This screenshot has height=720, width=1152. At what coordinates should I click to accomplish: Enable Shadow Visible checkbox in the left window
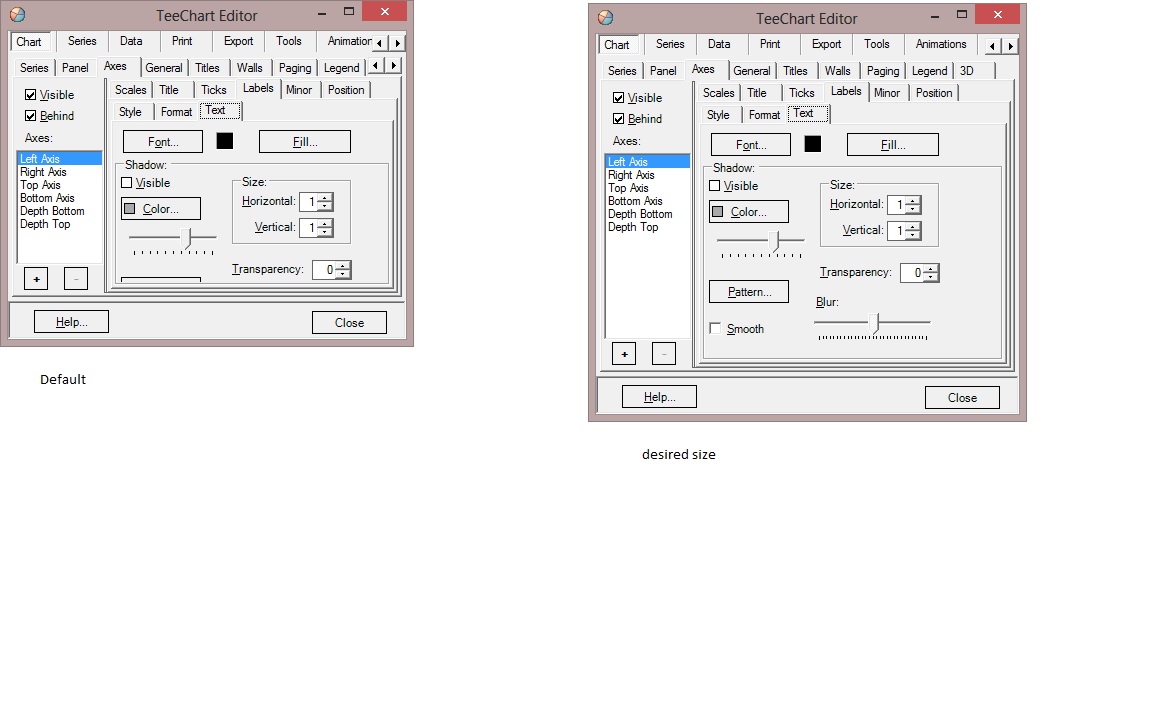[x=126, y=182]
